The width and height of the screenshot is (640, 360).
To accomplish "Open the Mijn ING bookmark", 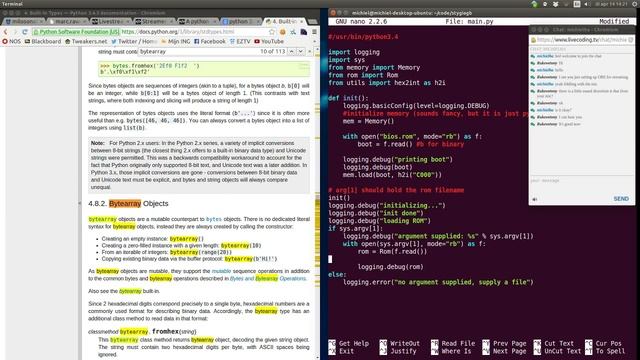I will tap(176, 41).
